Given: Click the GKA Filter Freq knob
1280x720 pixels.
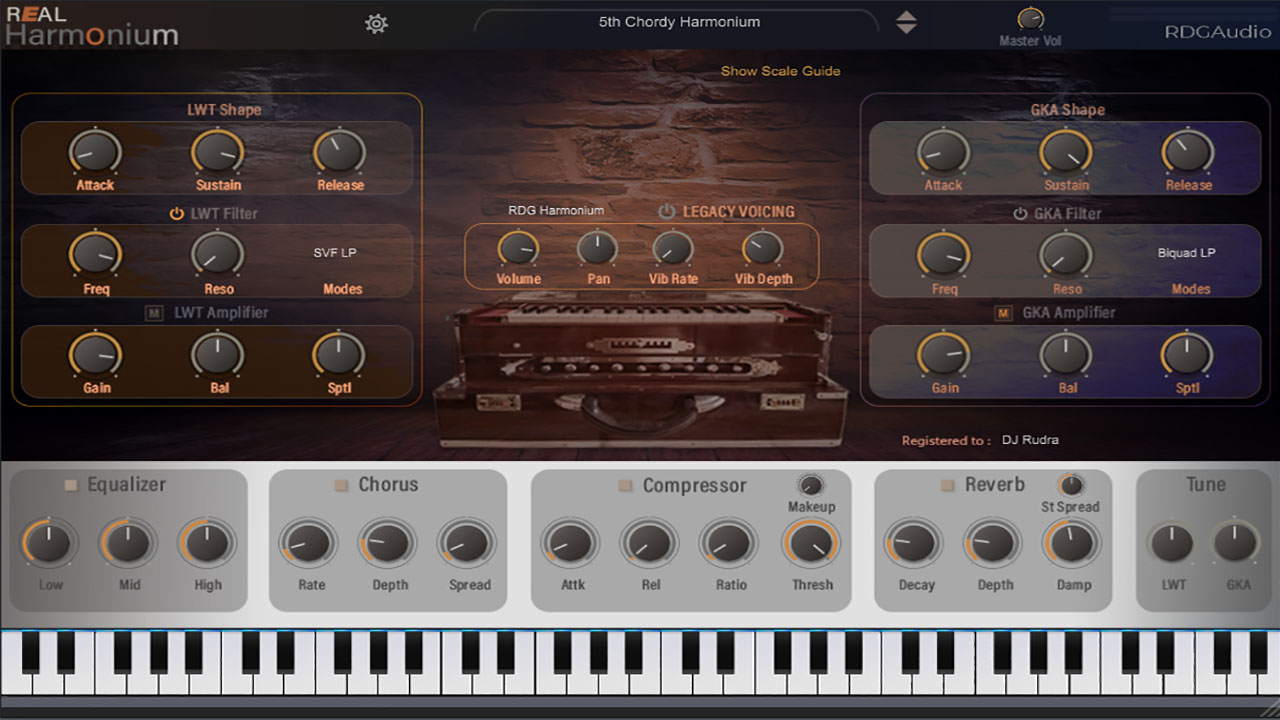Looking at the screenshot, I should (944, 254).
